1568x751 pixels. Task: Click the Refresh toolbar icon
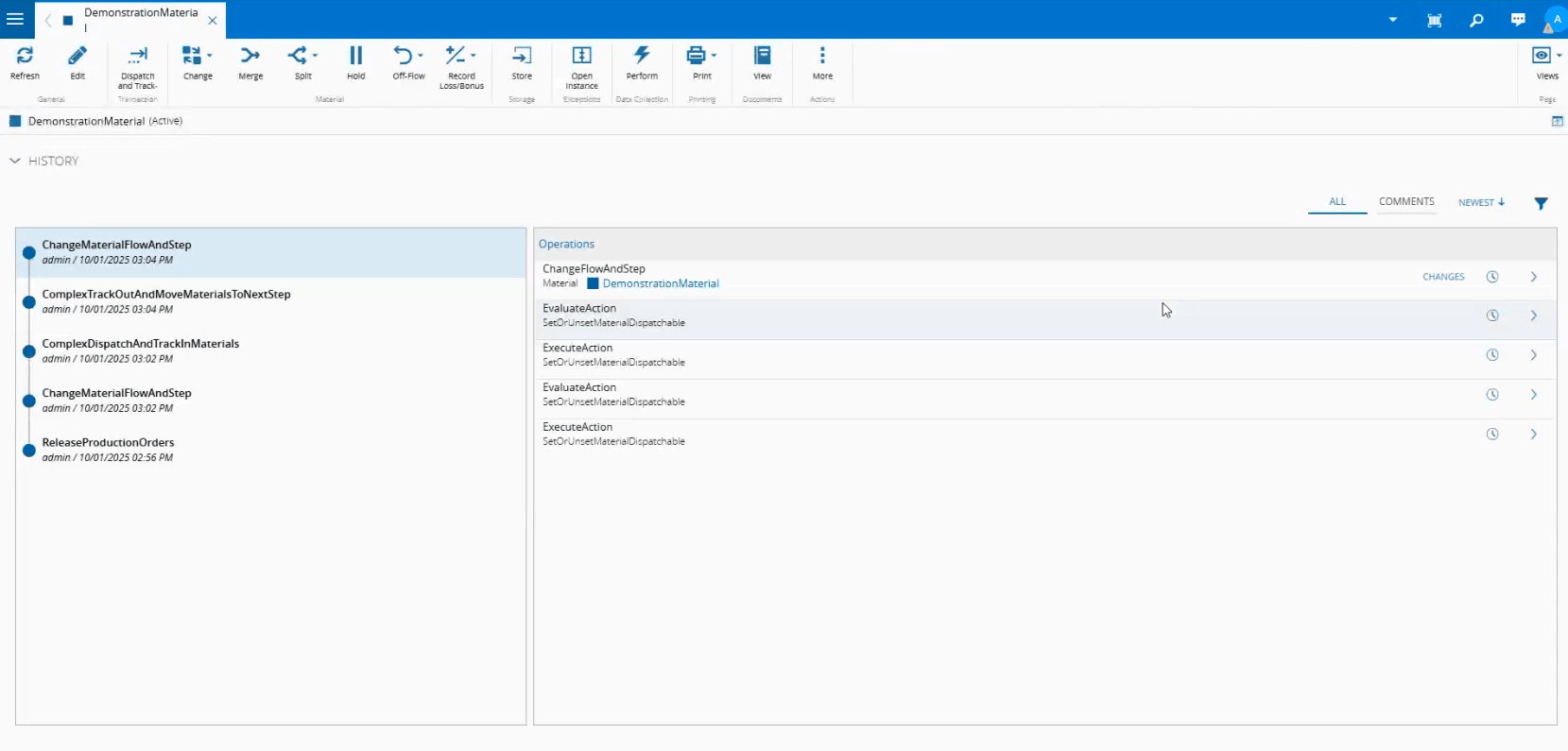coord(25,56)
